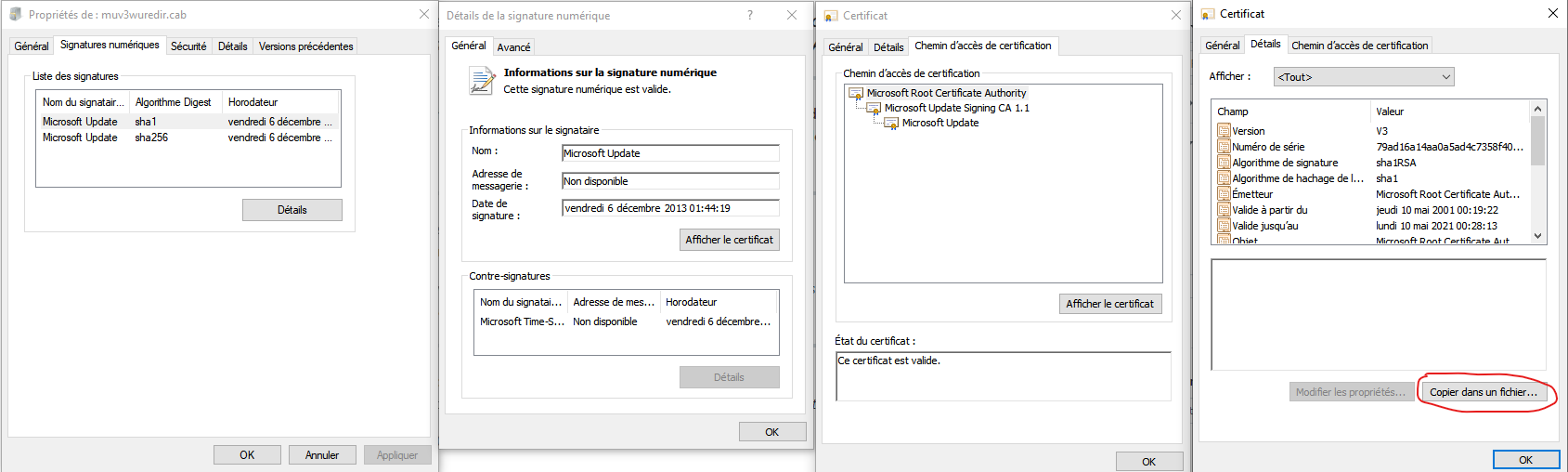Click the Algorithme de hachage field icon

point(1224,178)
